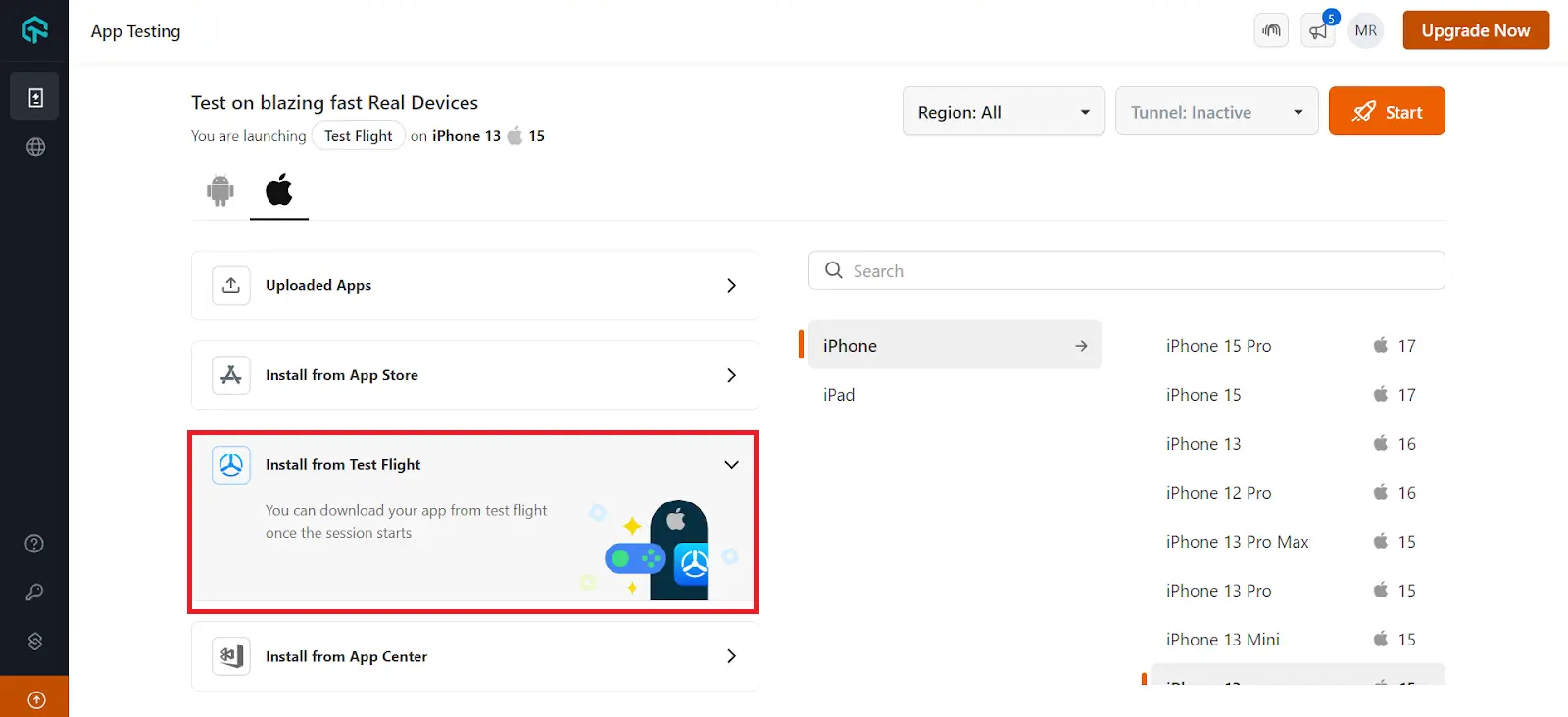
Task: Select the Apple iOS platform tab
Action: point(279,190)
